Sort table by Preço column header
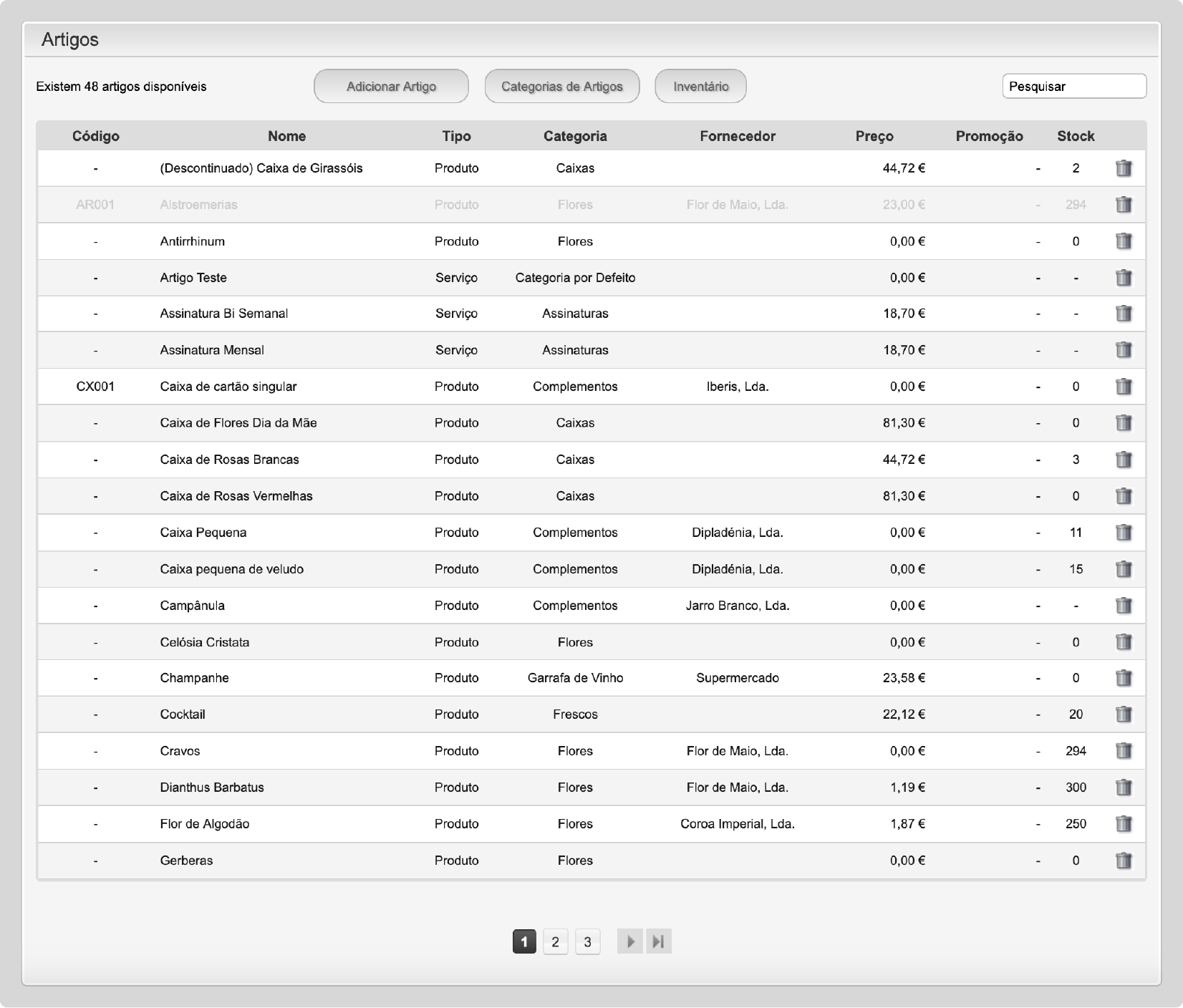 (x=874, y=136)
